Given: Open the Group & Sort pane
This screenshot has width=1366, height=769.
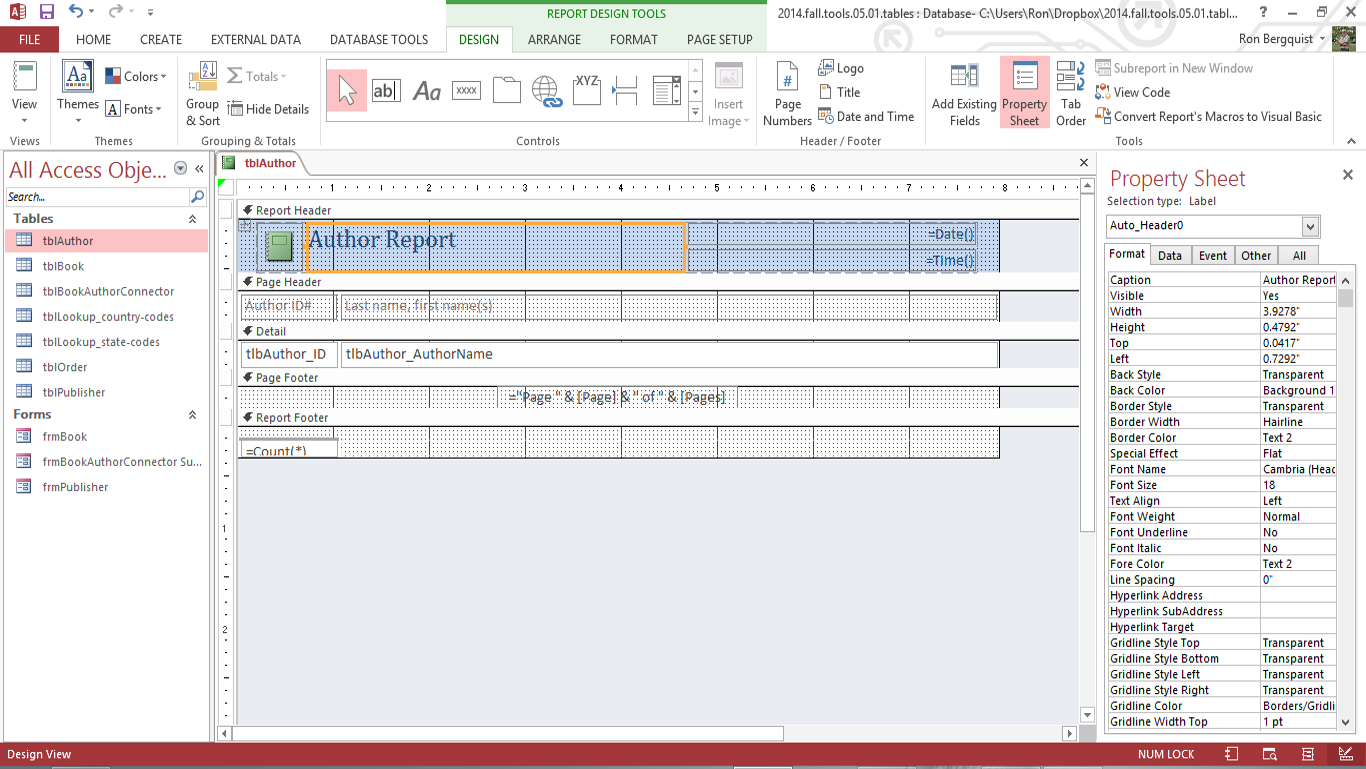Looking at the screenshot, I should click(x=203, y=98).
